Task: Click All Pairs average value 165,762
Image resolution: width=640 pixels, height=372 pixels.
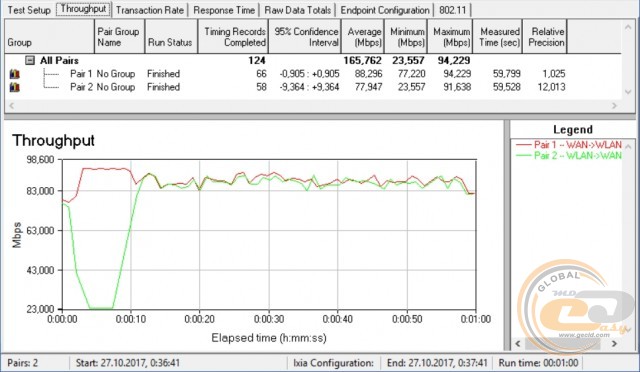Action: 362,60
